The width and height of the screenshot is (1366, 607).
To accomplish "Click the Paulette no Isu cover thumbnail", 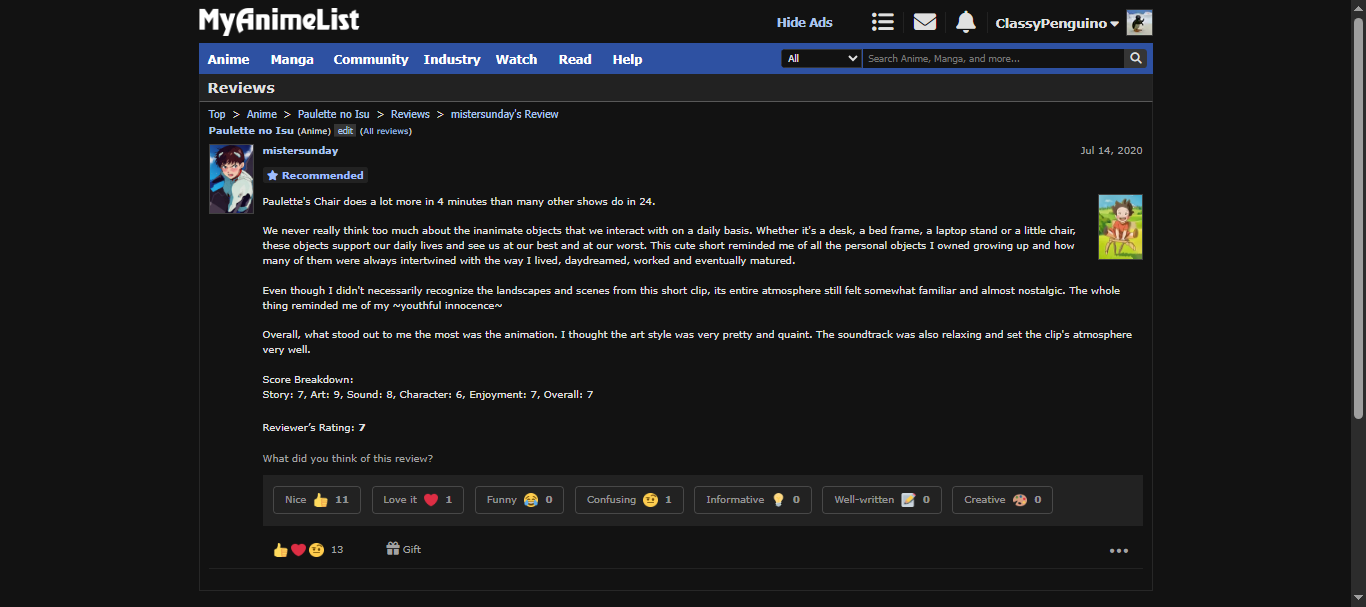I will click(x=1120, y=227).
